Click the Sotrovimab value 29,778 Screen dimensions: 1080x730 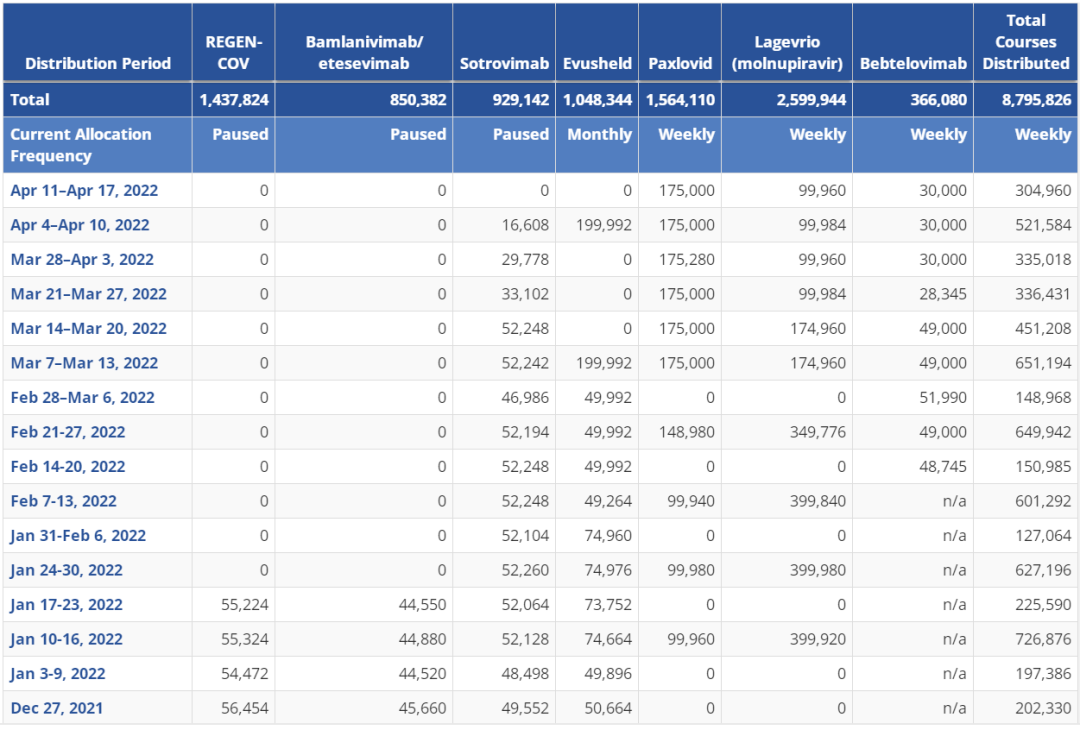(x=525, y=260)
